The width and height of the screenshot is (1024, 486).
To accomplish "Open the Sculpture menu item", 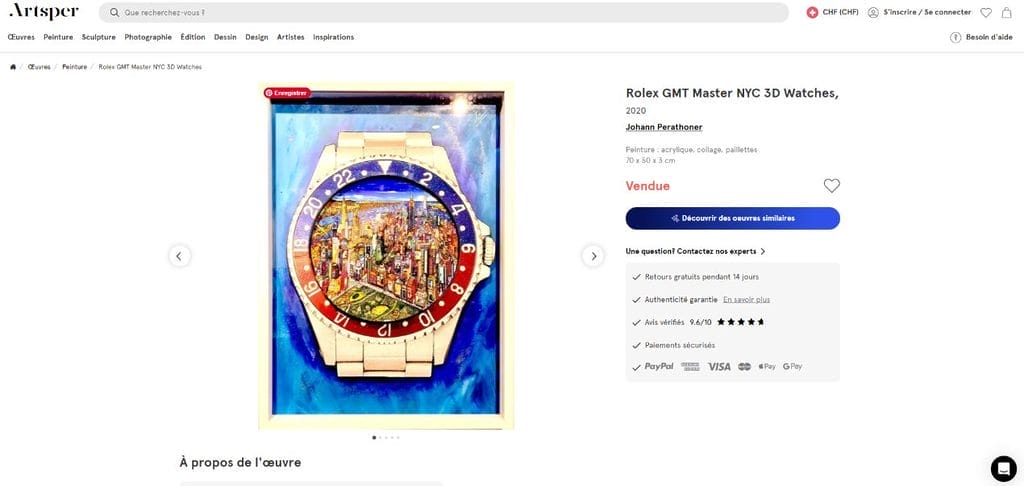I will (x=99, y=37).
